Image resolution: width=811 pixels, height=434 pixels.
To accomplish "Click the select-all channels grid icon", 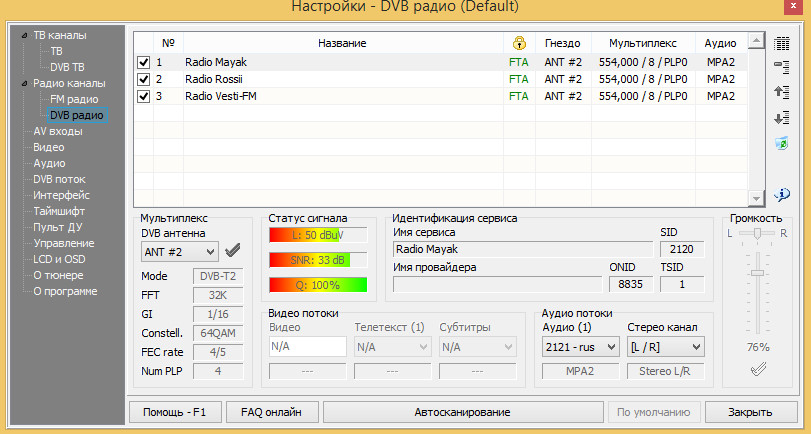I will click(x=782, y=43).
